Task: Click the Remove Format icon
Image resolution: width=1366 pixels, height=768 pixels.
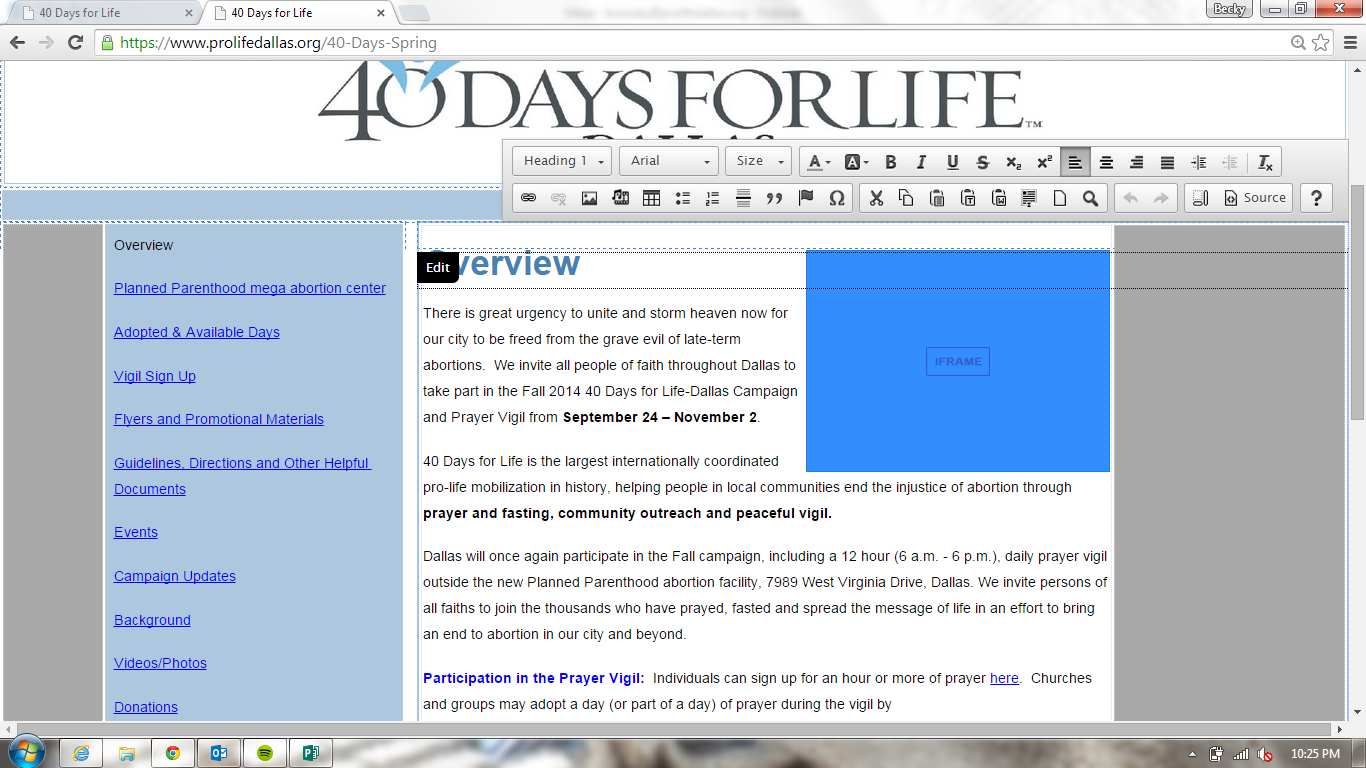Action: click(x=1265, y=162)
